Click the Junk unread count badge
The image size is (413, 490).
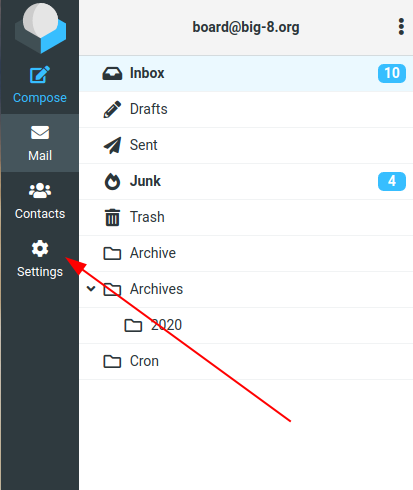pos(392,181)
